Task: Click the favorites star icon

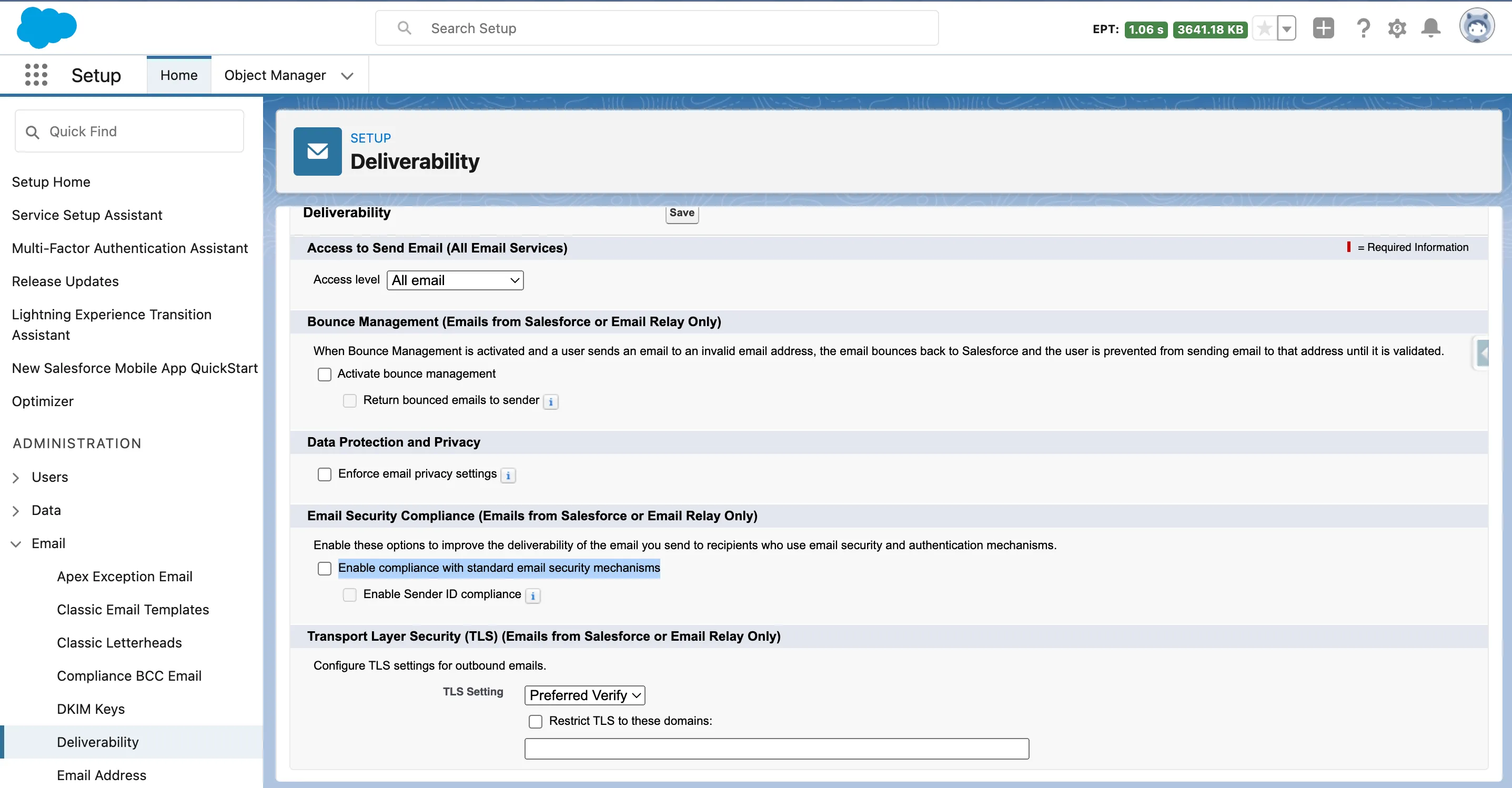Action: [x=1265, y=28]
